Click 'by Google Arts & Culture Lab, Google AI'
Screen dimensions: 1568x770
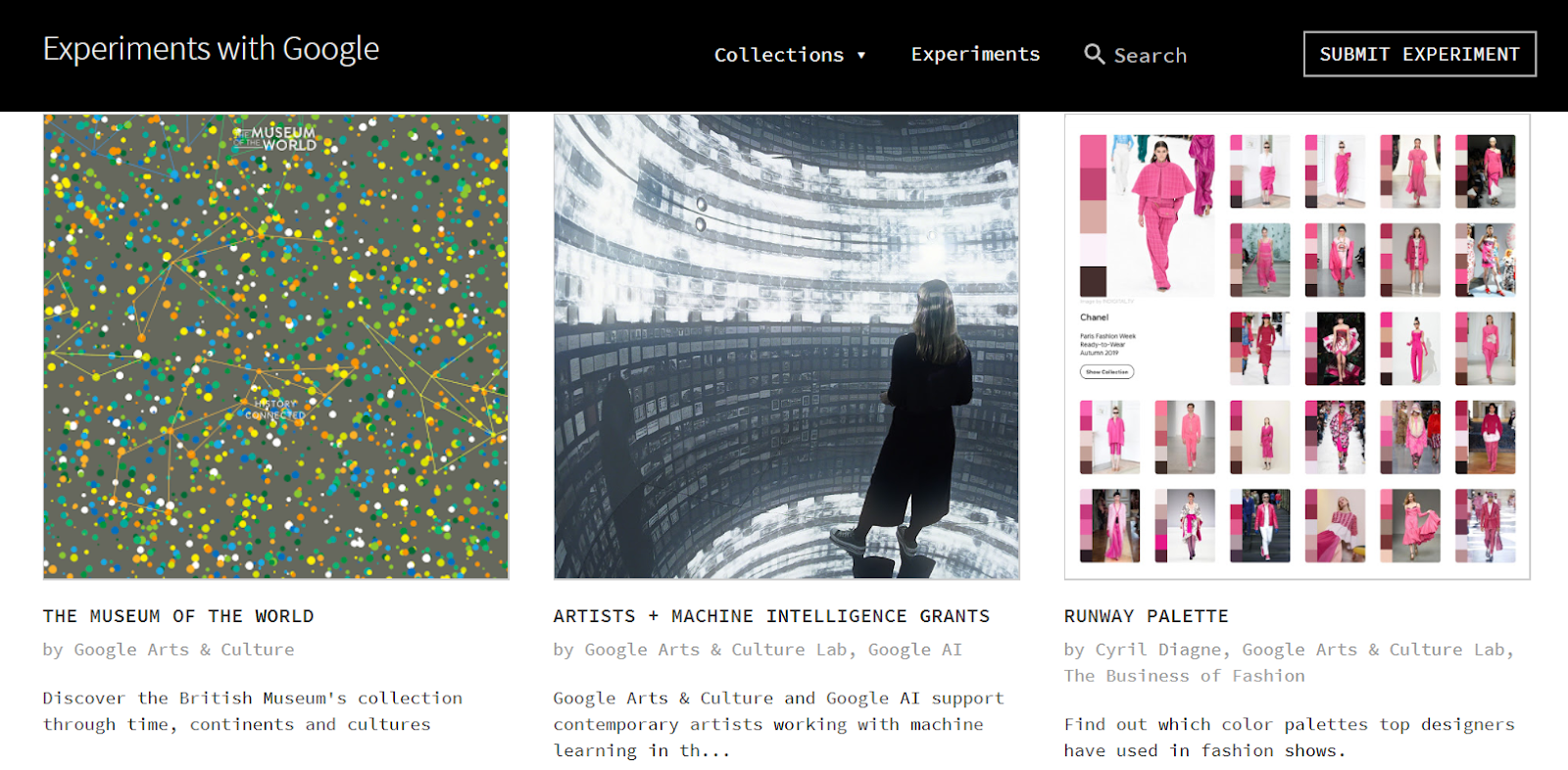(758, 650)
